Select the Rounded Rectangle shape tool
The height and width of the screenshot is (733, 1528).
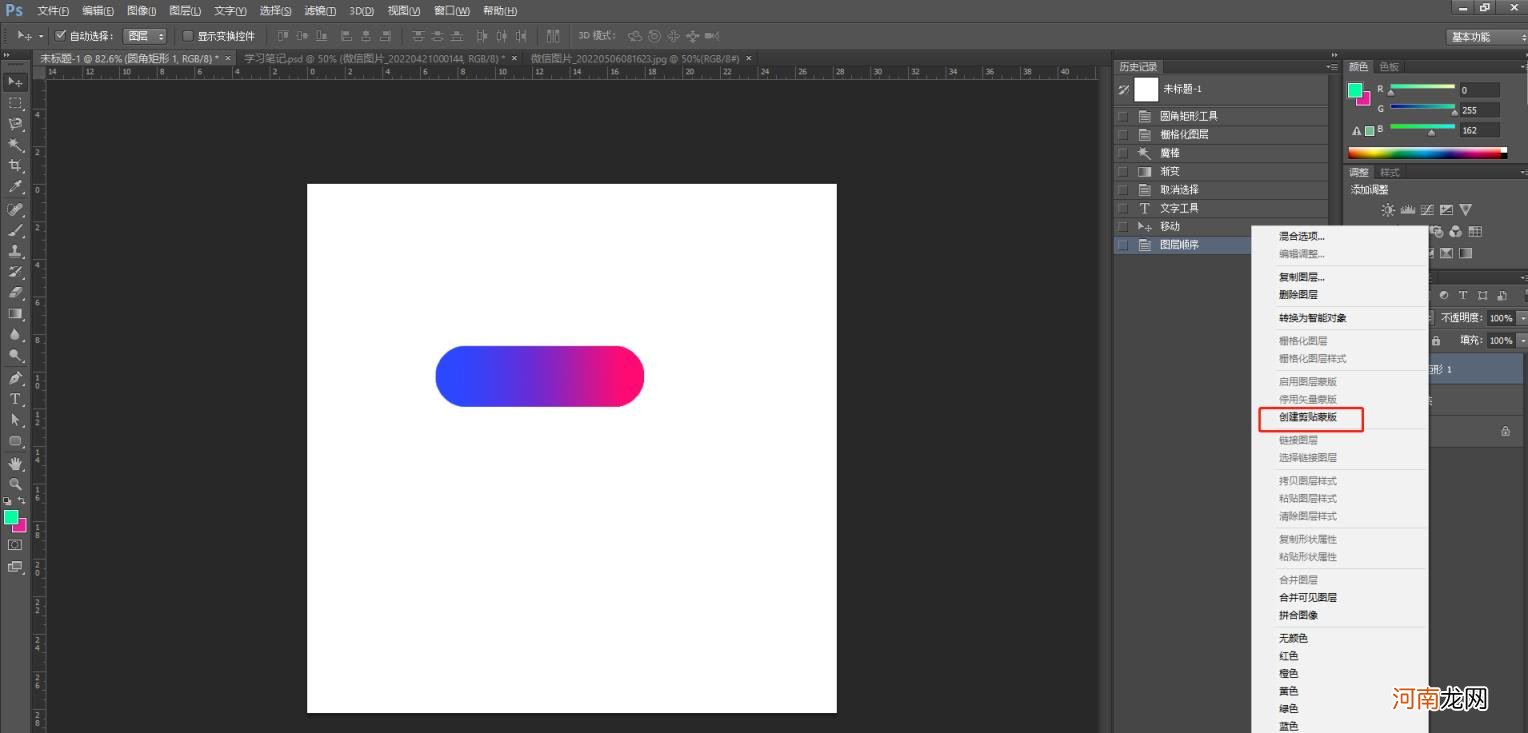15,441
